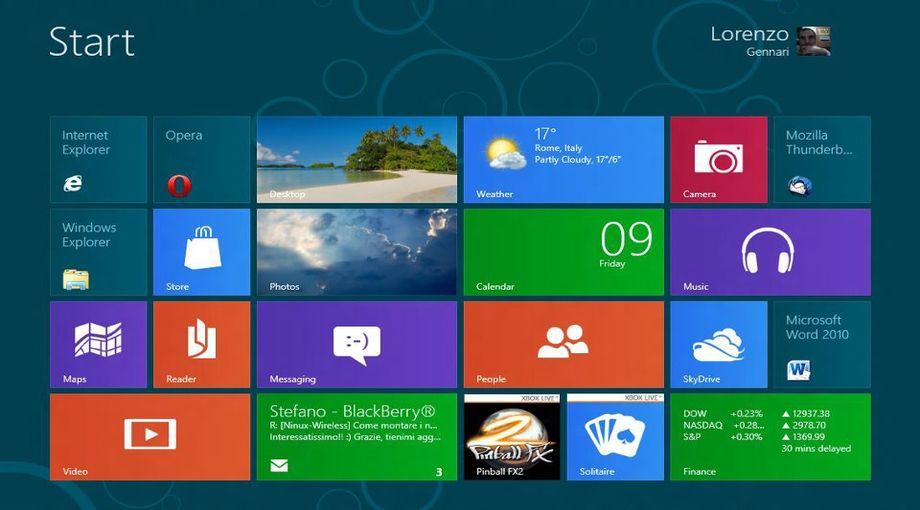920x510 pixels.
Task: Click the envelope icon in the Mail tile
Action: [x=279, y=465]
